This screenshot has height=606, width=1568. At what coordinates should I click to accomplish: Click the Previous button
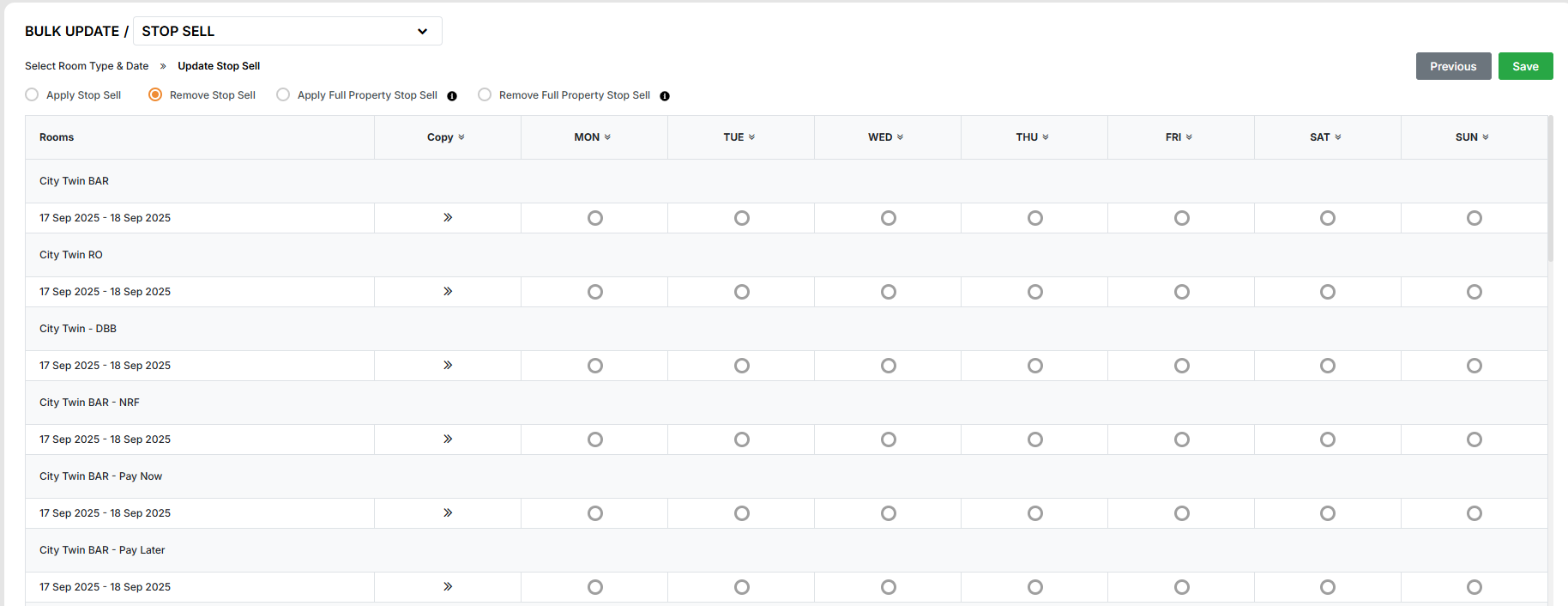point(1452,66)
